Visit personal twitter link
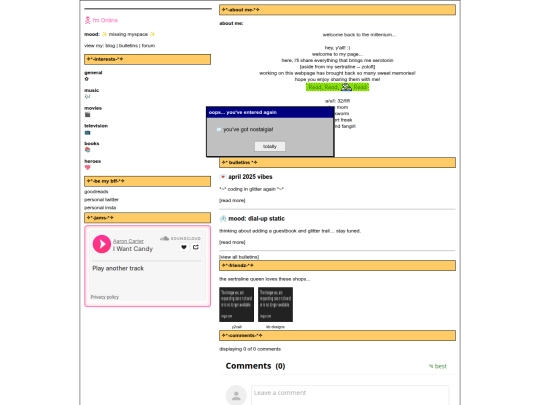This screenshot has height=405, width=540. (x=102, y=199)
